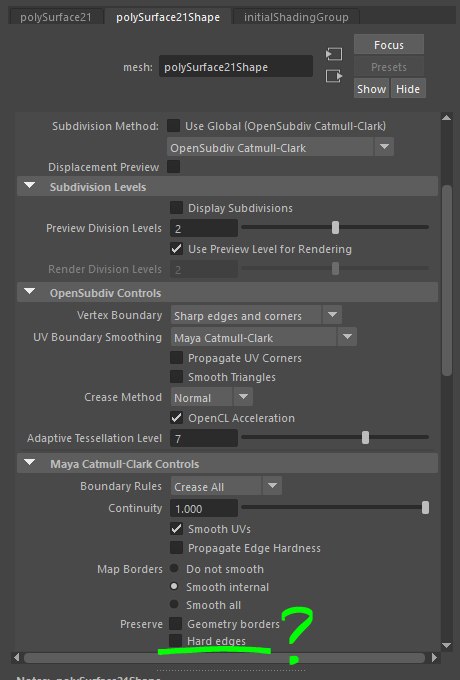
Task: Click the Adaptive Tessellation Level slider handle
Action: (365, 438)
